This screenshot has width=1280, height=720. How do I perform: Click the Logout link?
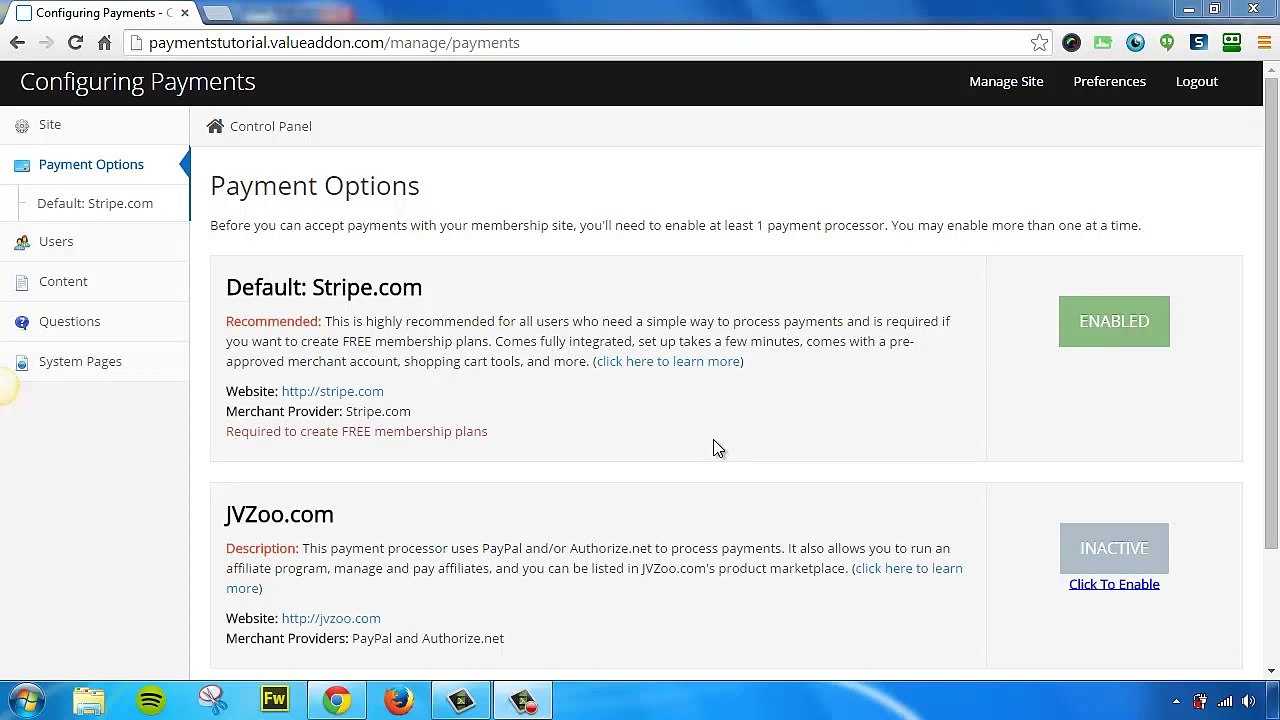1197,81
